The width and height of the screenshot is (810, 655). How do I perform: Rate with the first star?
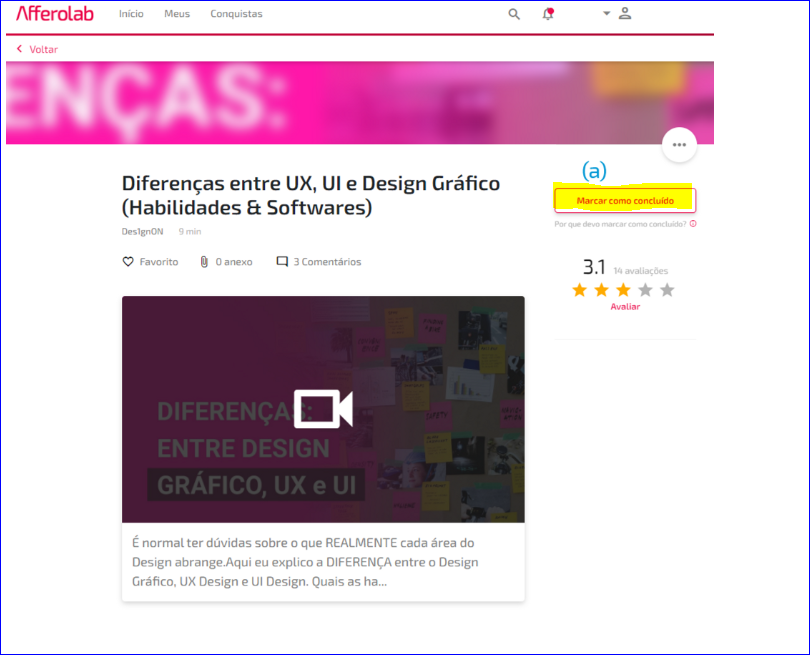580,290
